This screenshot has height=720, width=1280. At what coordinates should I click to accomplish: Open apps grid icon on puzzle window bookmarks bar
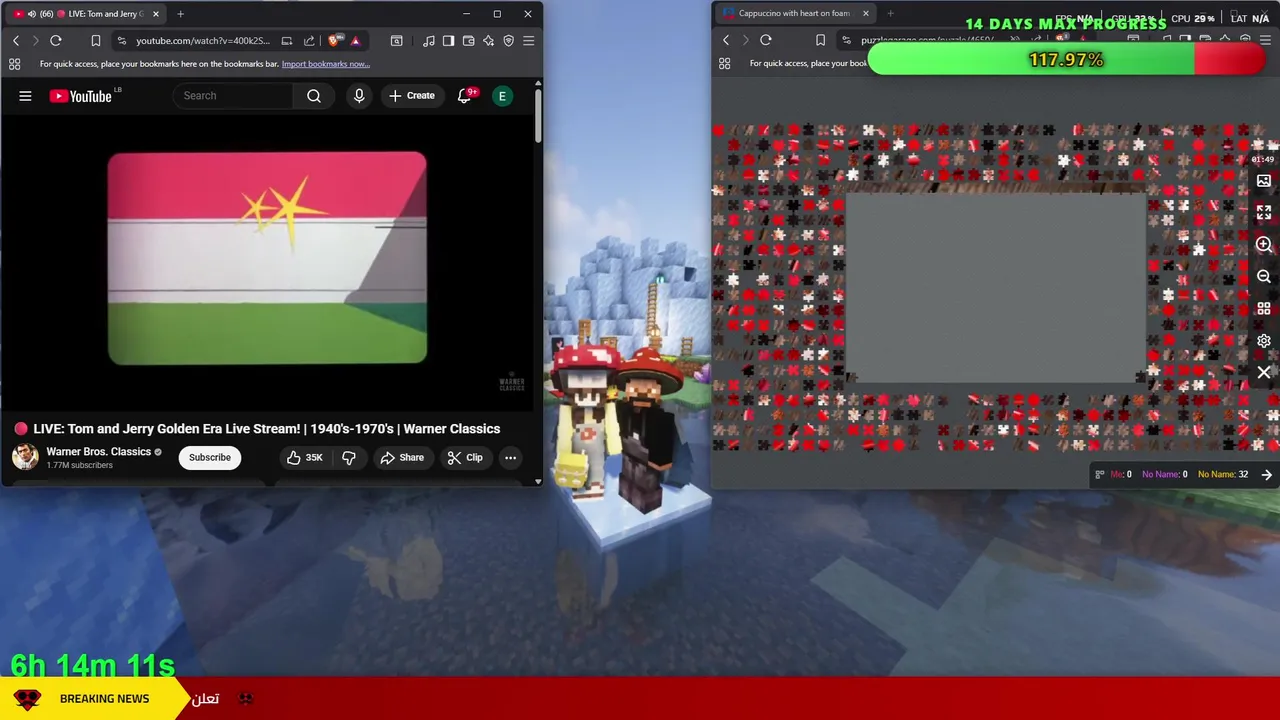point(724,64)
